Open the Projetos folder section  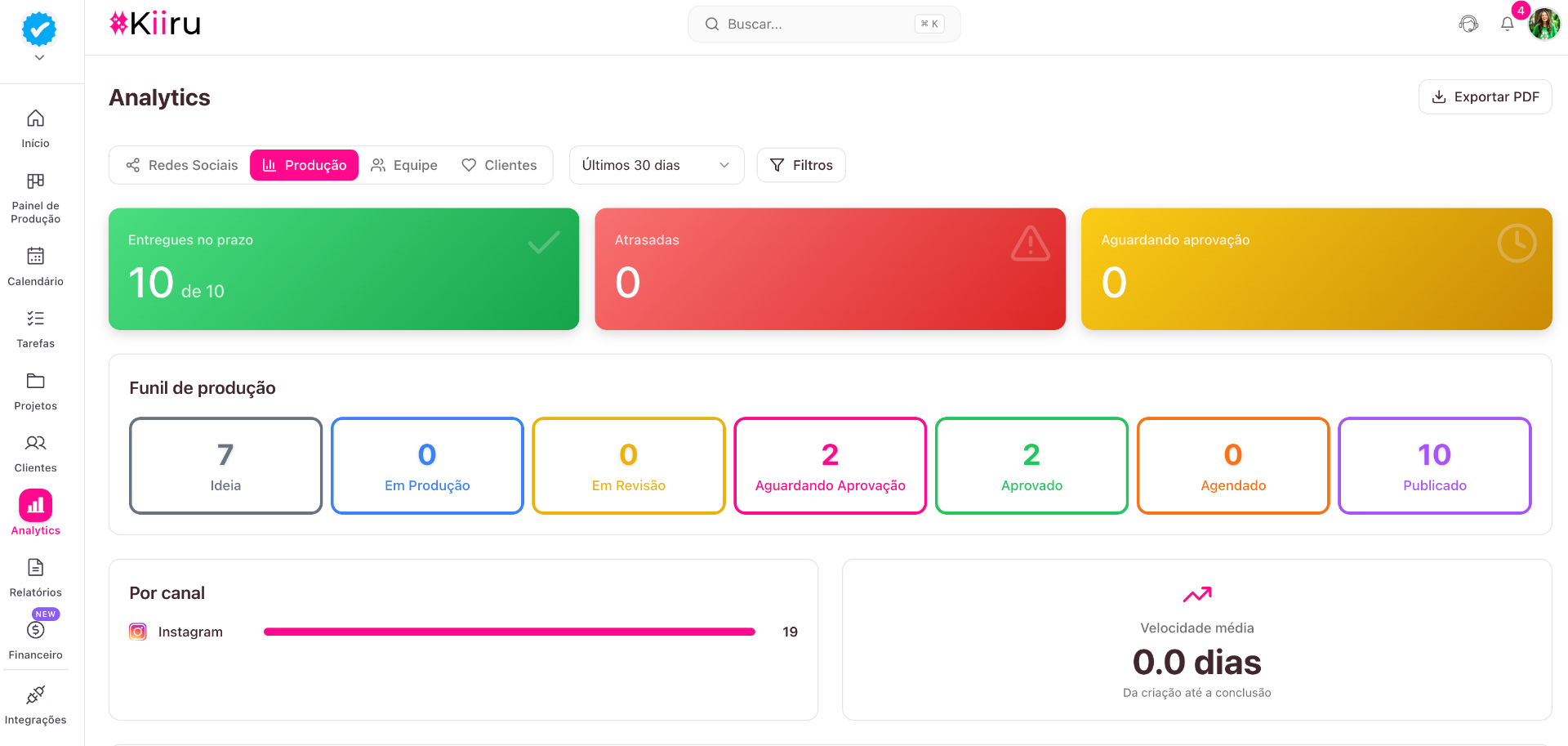point(35,392)
